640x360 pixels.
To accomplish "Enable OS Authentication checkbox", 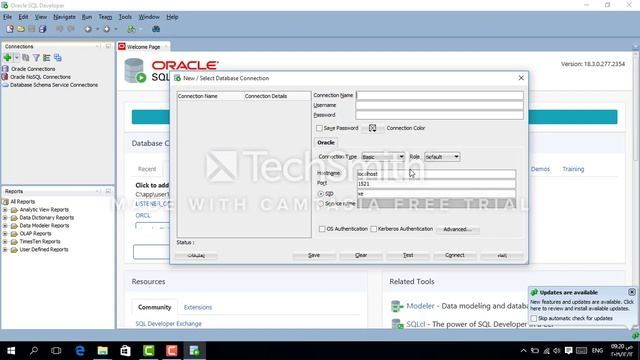I will [322, 229].
